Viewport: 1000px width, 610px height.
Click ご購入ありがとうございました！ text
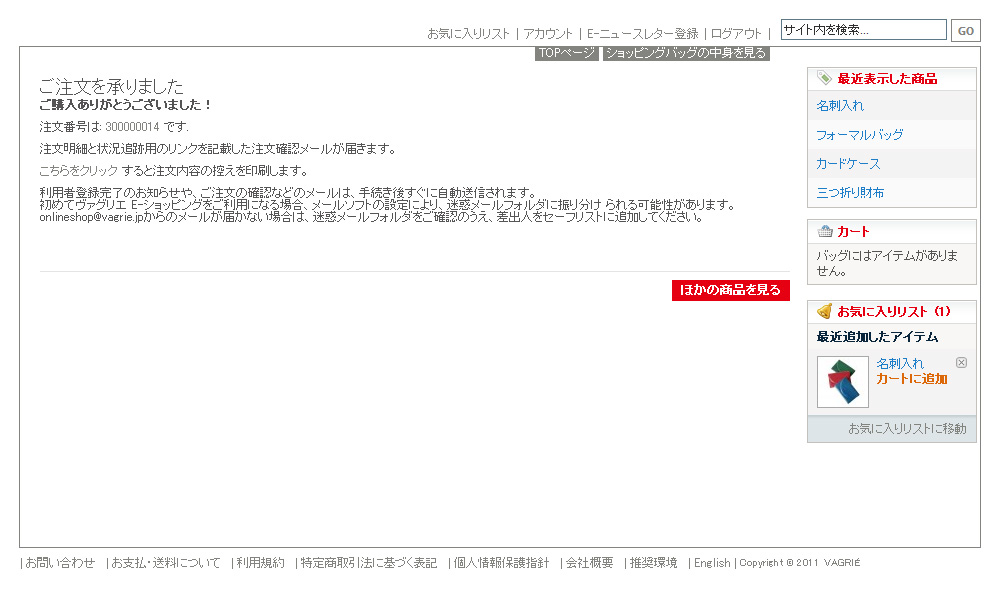[125, 105]
